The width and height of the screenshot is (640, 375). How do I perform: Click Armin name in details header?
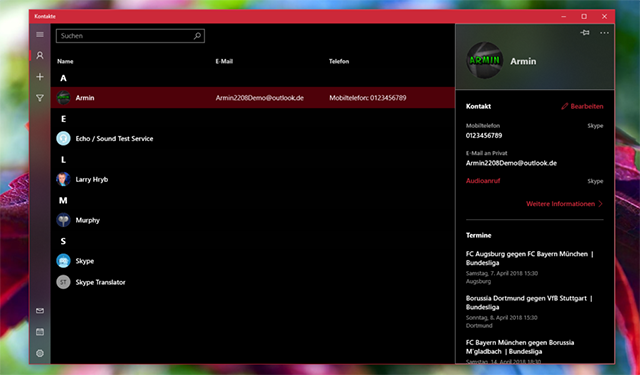pos(523,61)
